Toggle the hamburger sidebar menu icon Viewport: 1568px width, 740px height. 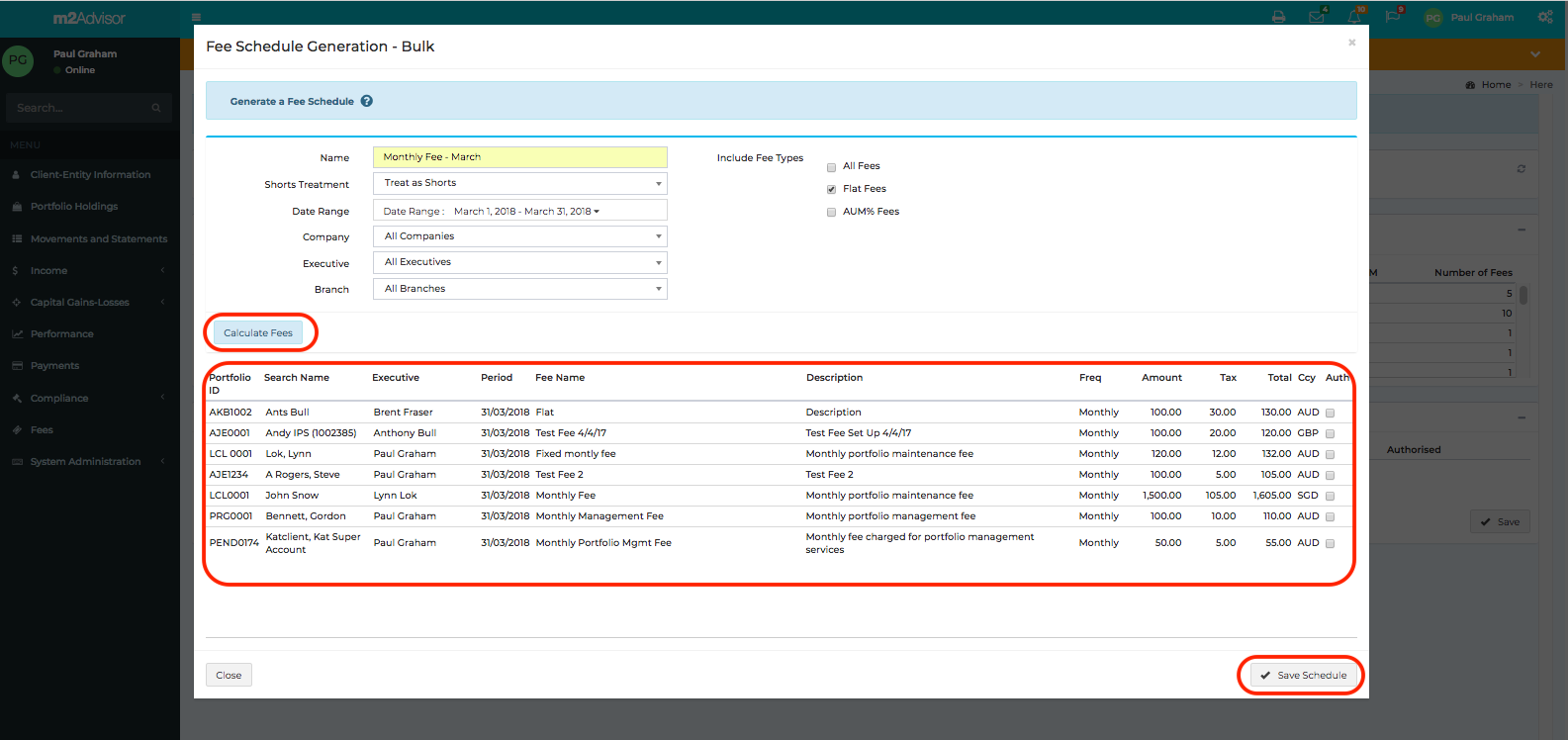[x=196, y=17]
